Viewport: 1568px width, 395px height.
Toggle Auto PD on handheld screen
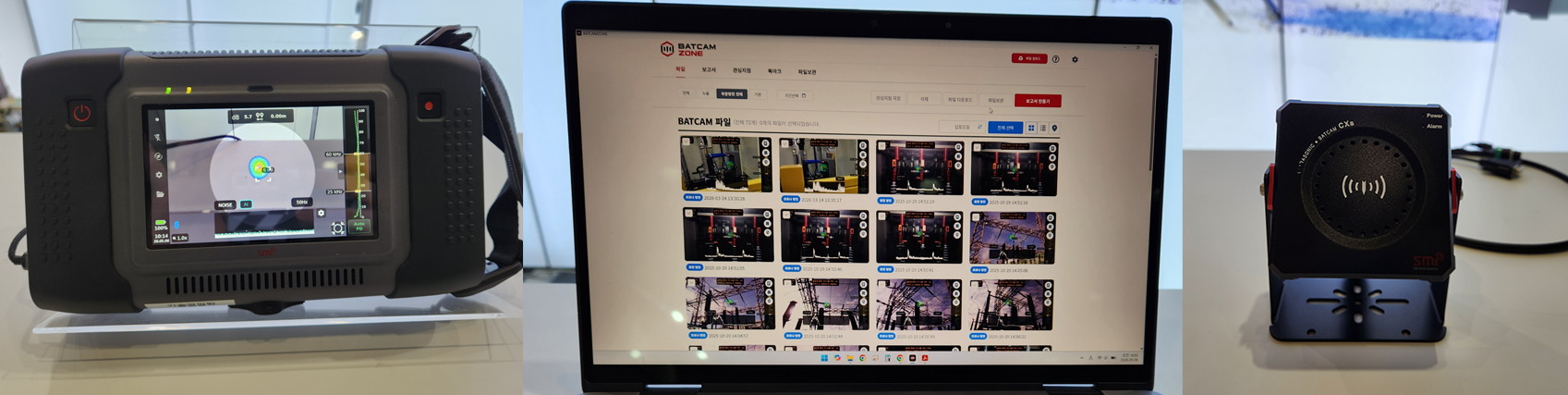click(359, 226)
